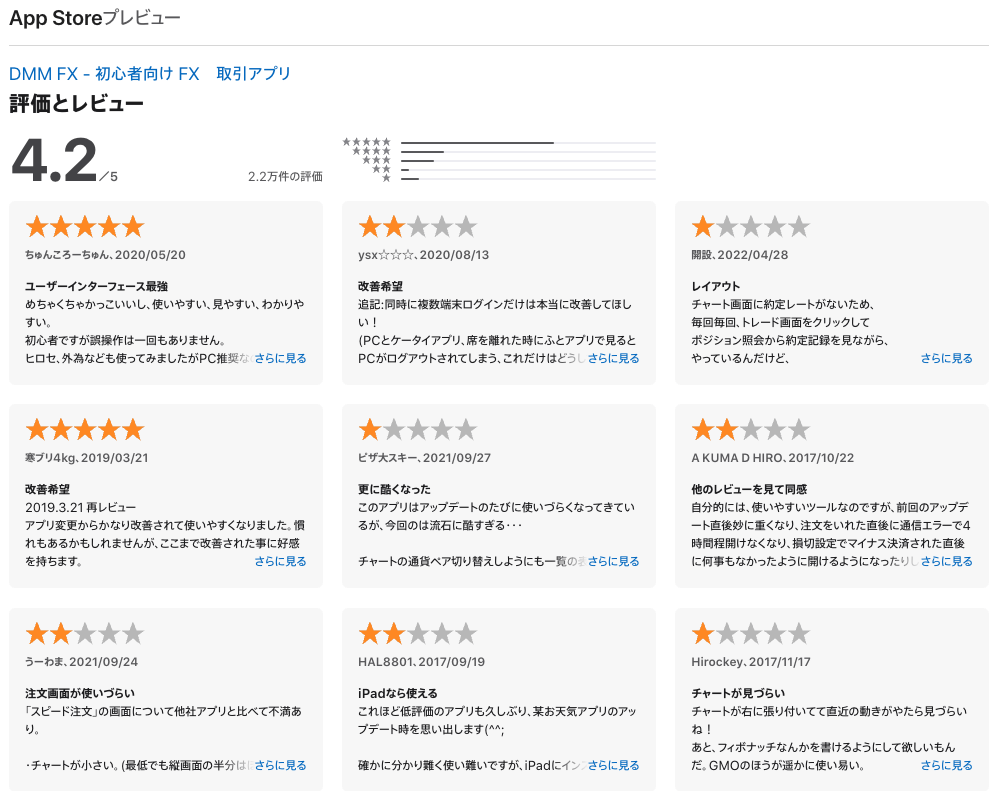
Task: Click the one-star rating on 開設's review
Action: [x=750, y=226]
